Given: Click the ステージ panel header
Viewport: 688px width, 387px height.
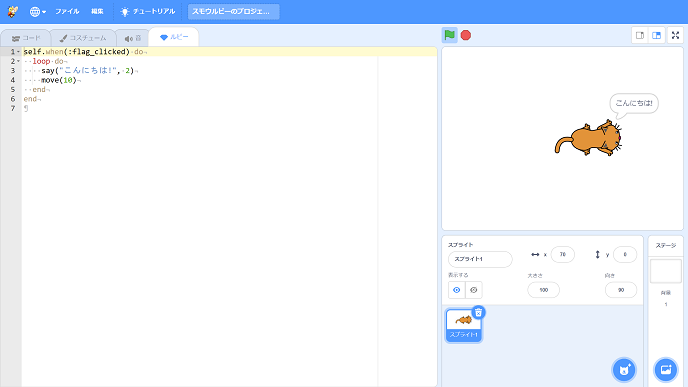Looking at the screenshot, I should [x=666, y=246].
